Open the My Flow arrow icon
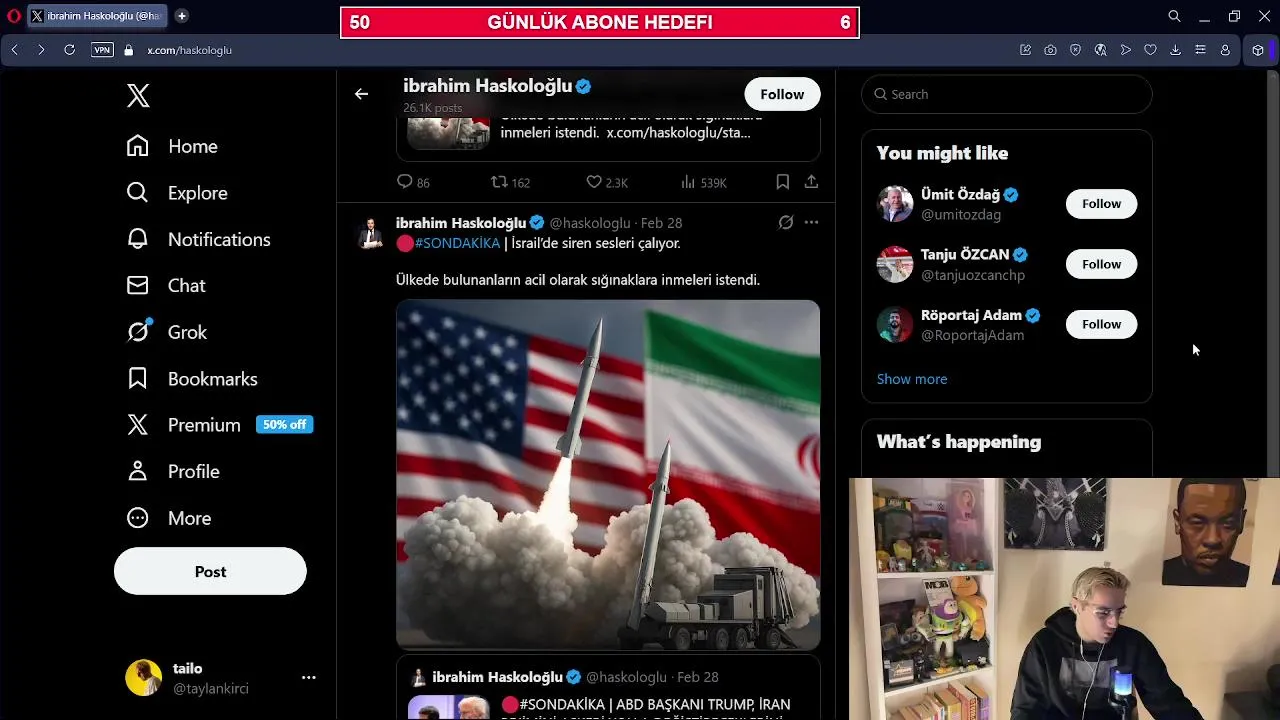The image size is (1280, 720). (1125, 50)
